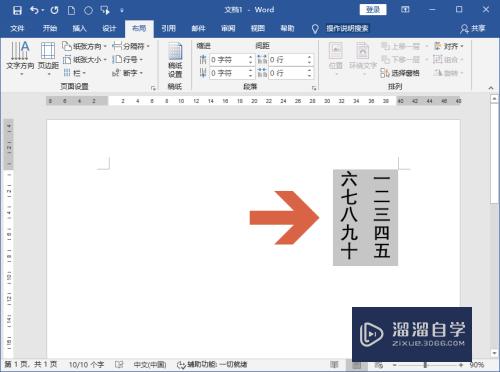Click the 共享 share button
The image size is (500, 372).
[473, 29]
